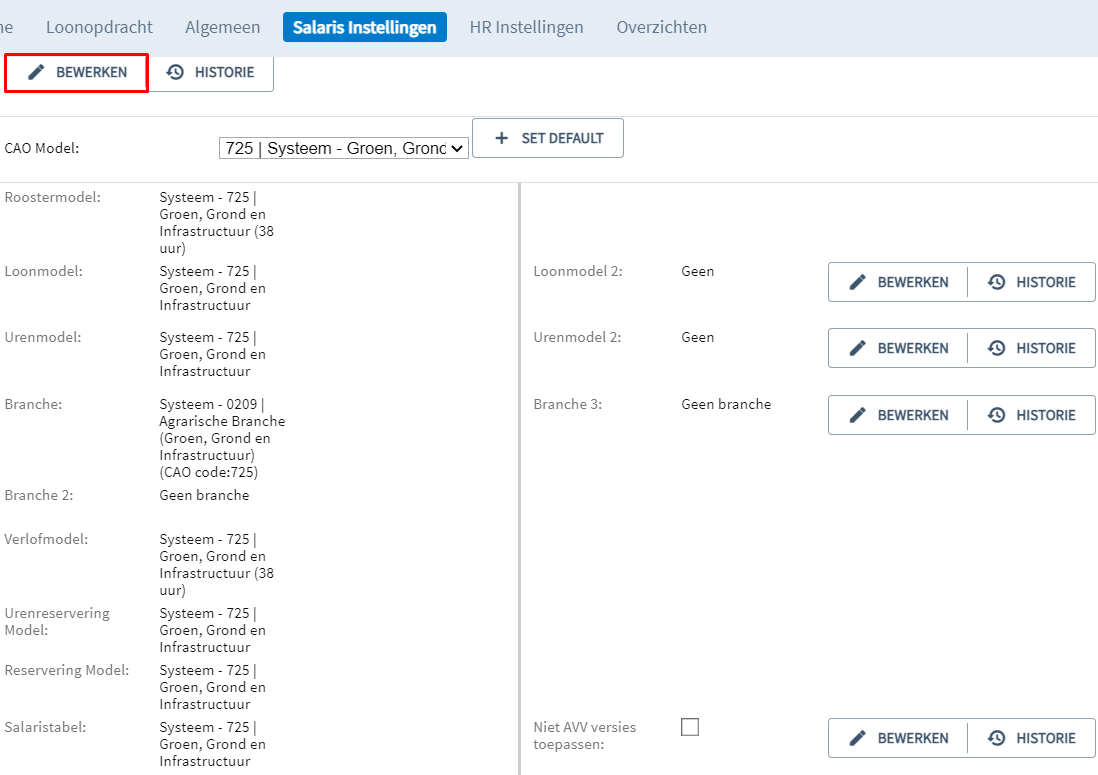Switch to the HR Instellingen tab
1098x775 pixels.
point(527,27)
